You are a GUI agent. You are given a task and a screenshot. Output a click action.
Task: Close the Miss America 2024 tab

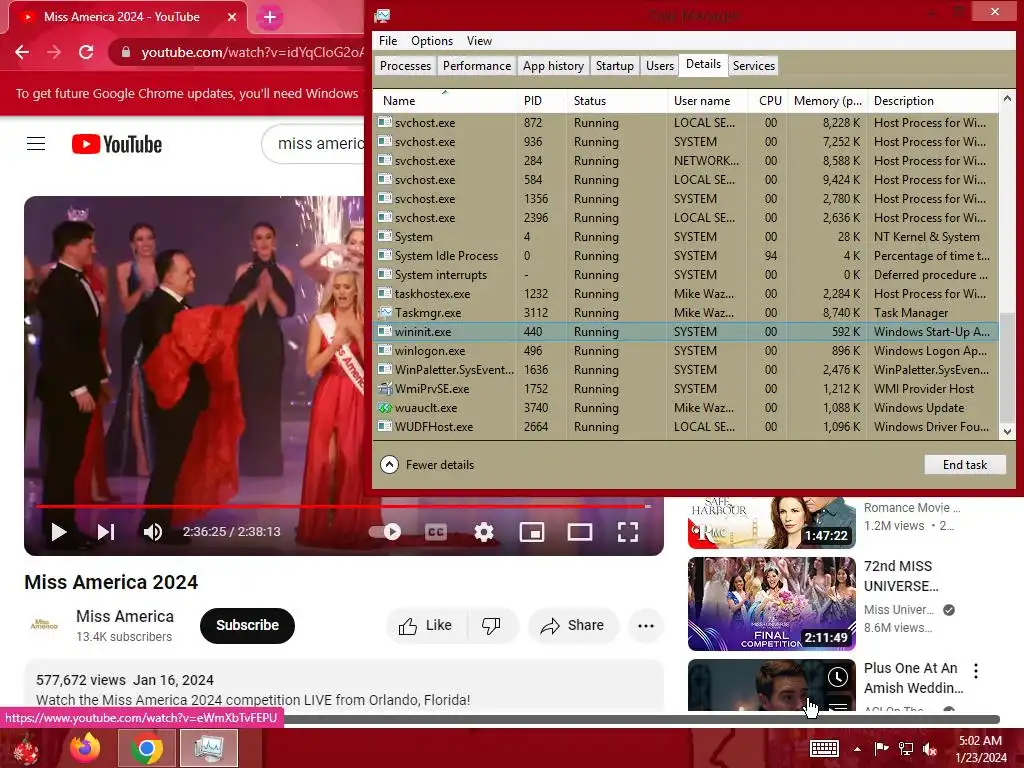tap(232, 17)
